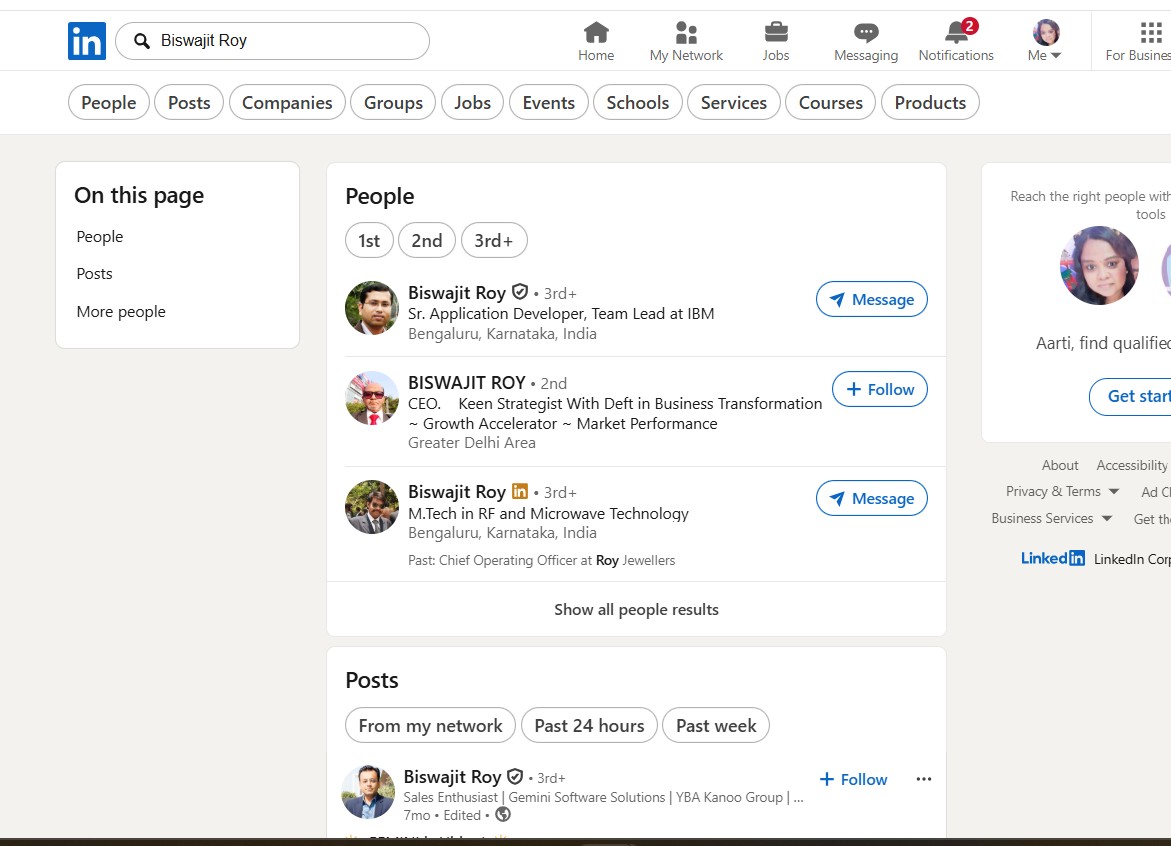Viewport: 1171px width, 846px height.
Task: Check the Notifications bell icon
Action: click(x=956, y=33)
